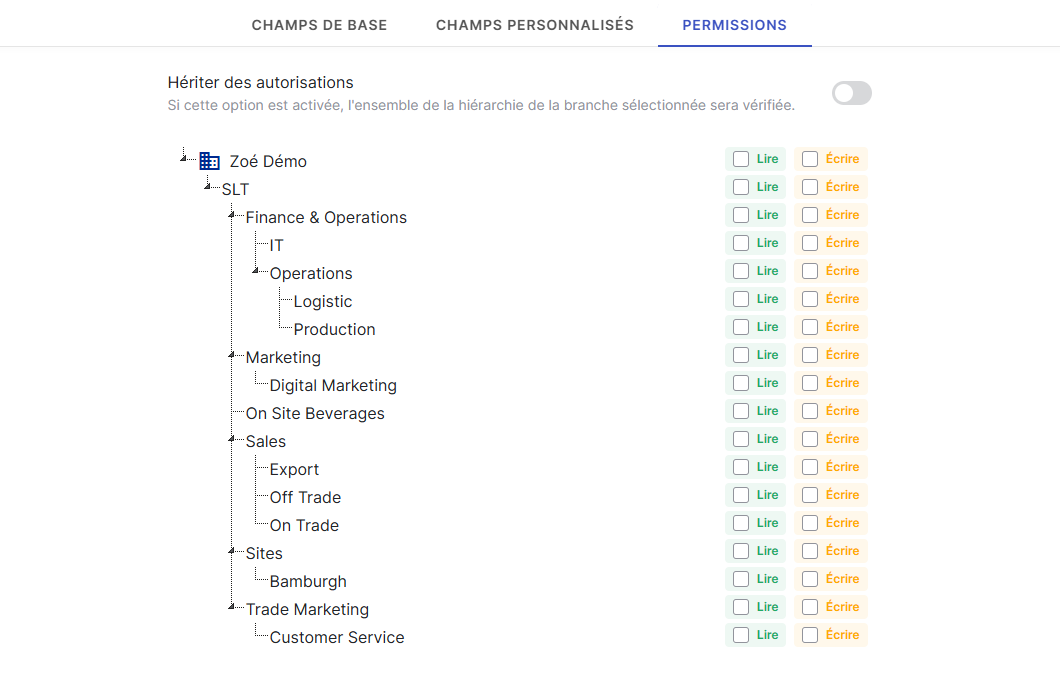The height and width of the screenshot is (691, 1060).
Task: Collapse the Sites tree branch
Action: 232,549
